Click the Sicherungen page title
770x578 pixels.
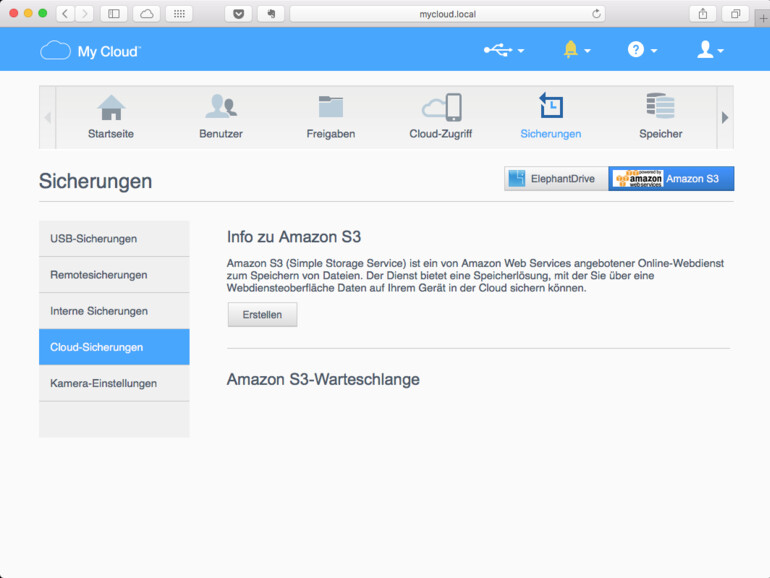[x=95, y=181]
